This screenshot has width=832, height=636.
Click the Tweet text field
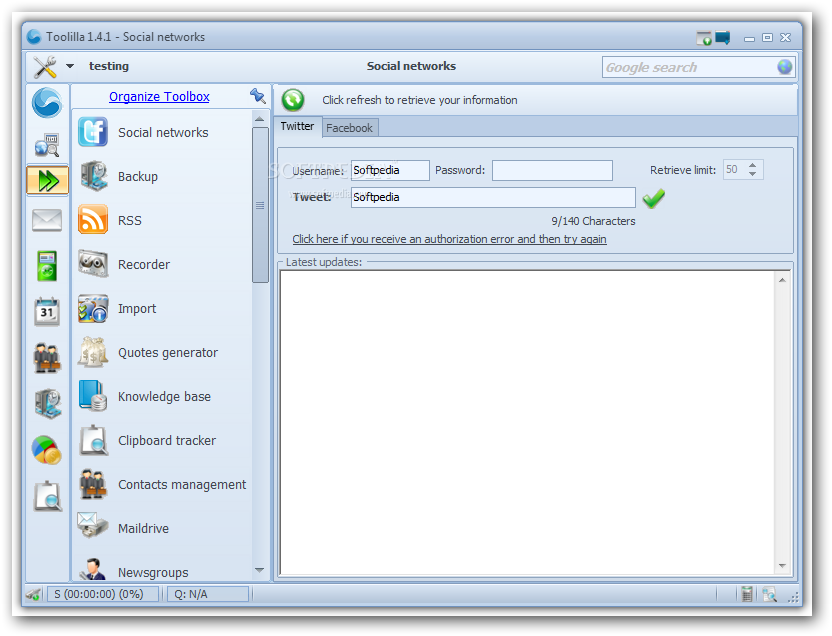(493, 197)
